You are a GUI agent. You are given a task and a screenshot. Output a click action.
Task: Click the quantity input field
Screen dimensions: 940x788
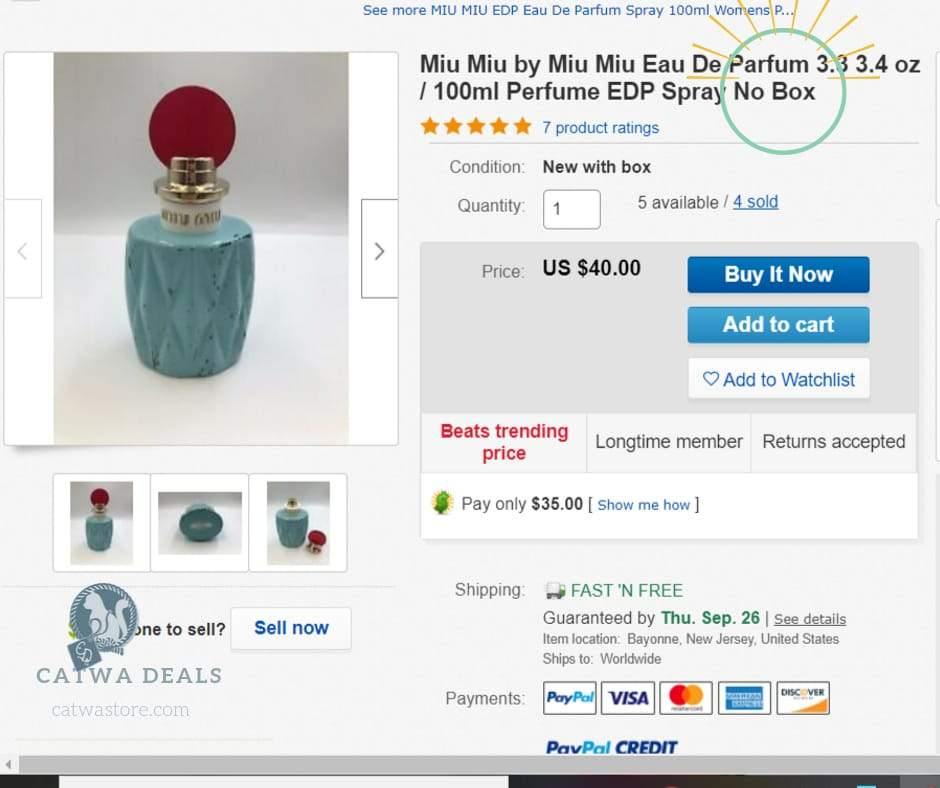click(571, 209)
